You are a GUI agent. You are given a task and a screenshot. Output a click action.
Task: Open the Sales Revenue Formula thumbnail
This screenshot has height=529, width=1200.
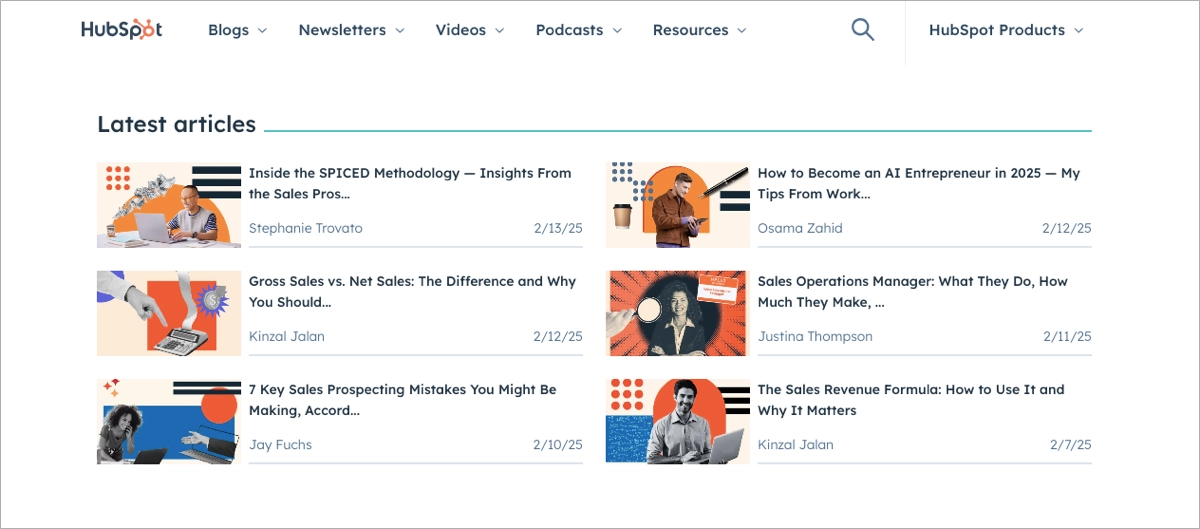(x=677, y=421)
